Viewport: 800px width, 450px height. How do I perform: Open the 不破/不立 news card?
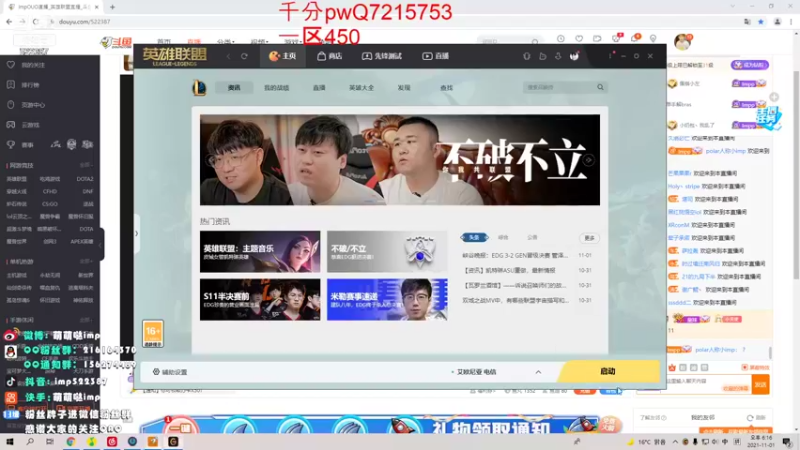[387, 251]
